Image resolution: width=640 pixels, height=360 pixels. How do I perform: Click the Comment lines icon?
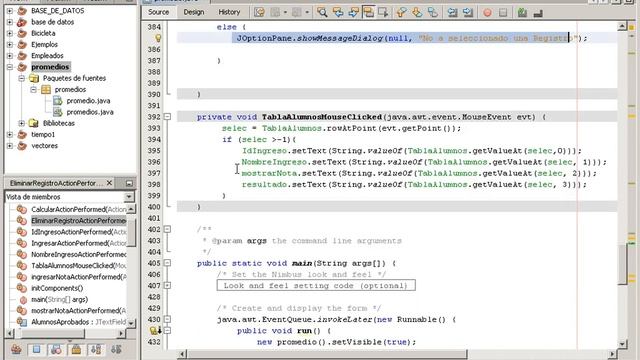pos(522,13)
